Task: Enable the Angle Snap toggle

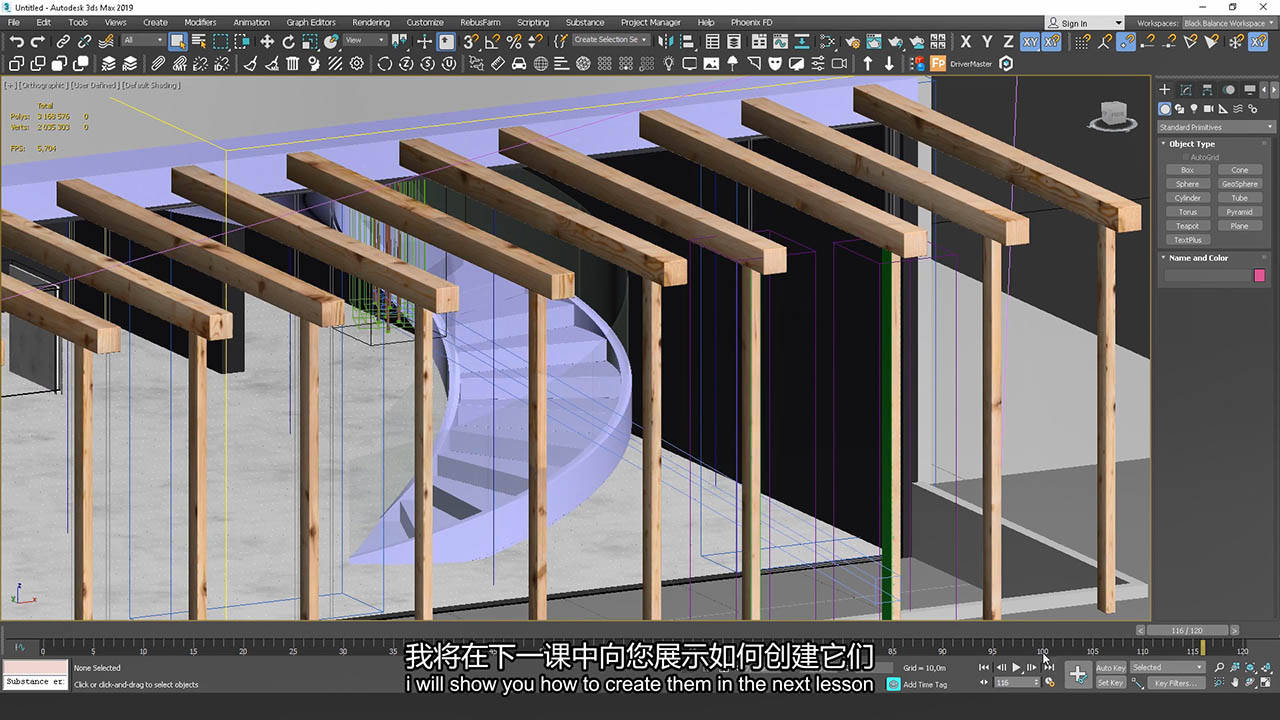Action: click(x=494, y=41)
